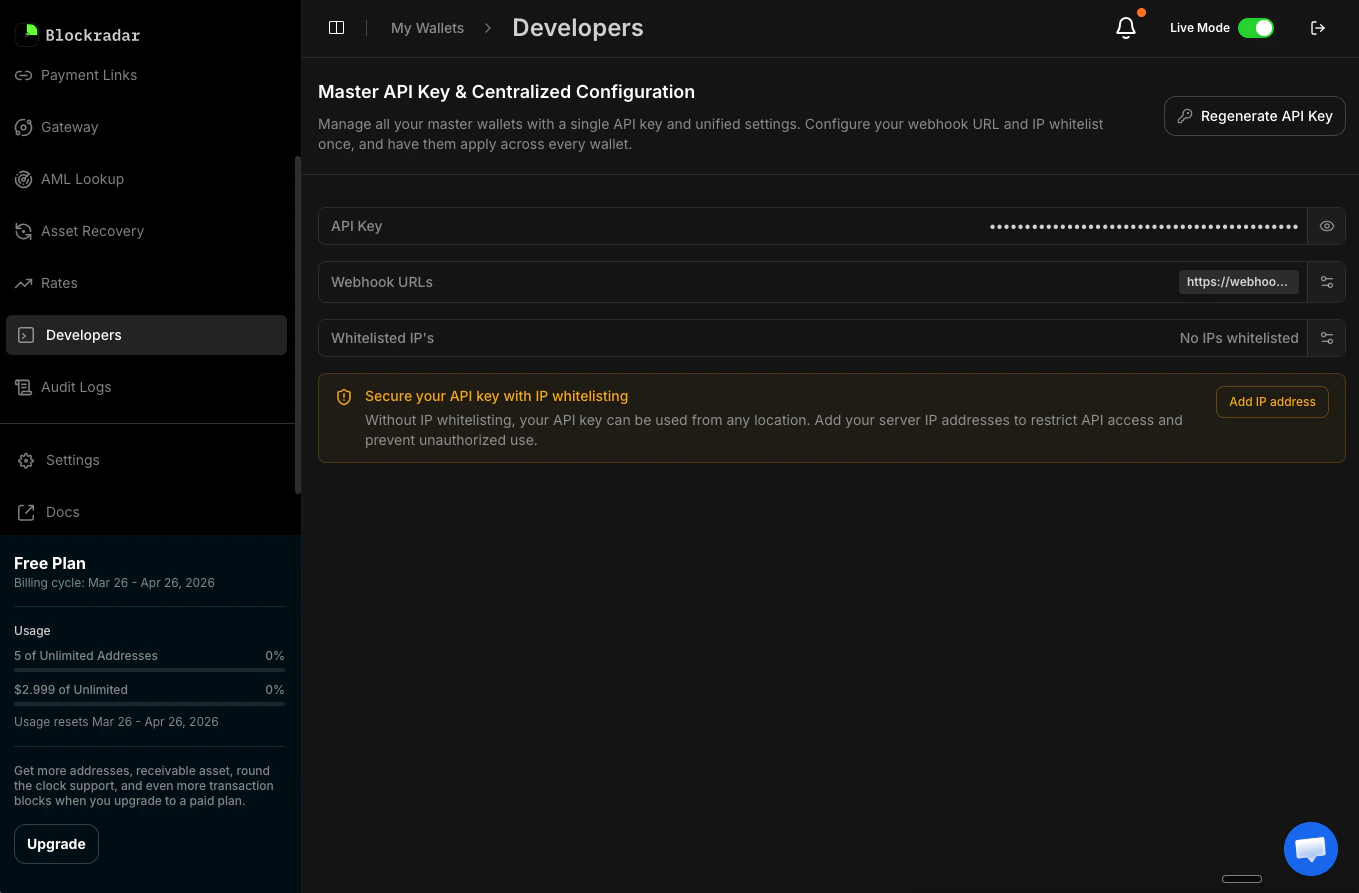
Task: Open Payment Links from the sidebar
Action: pyautogui.click(x=88, y=75)
